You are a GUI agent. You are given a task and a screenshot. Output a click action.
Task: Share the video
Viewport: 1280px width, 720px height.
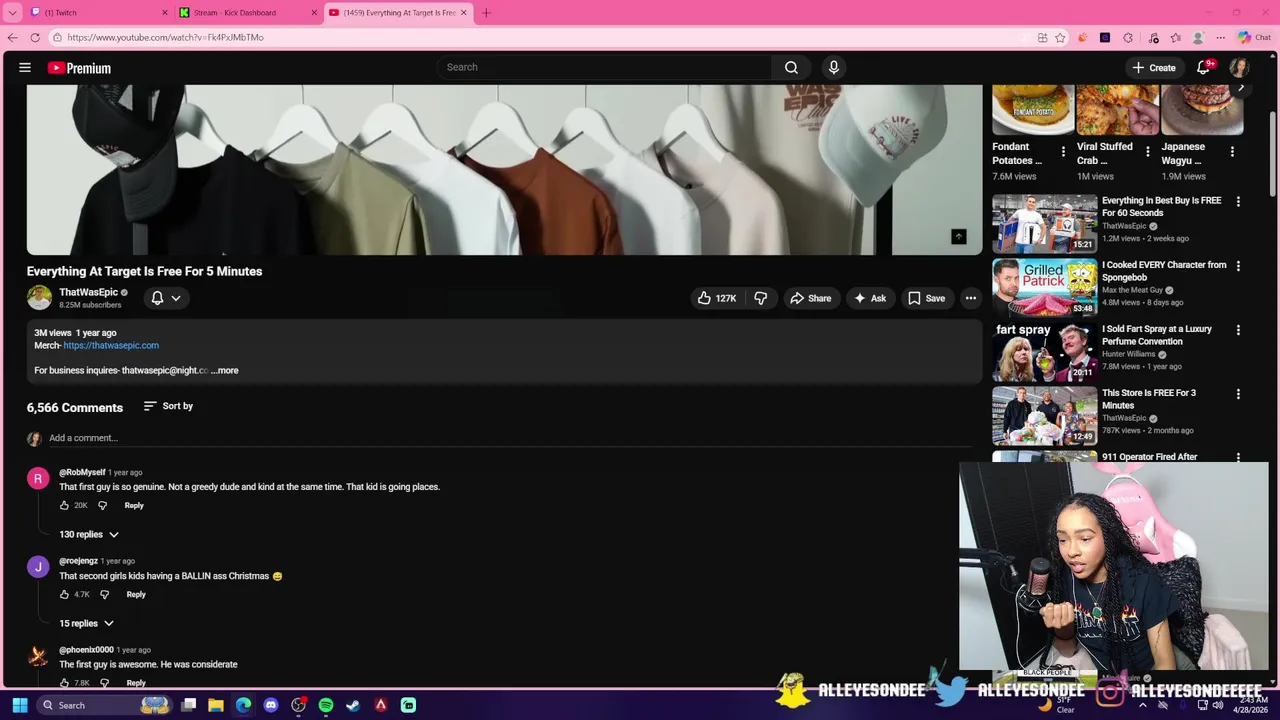tap(810, 298)
